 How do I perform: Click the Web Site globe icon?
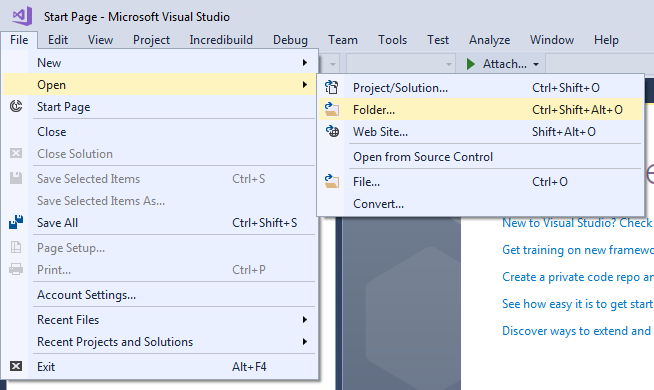[332, 132]
